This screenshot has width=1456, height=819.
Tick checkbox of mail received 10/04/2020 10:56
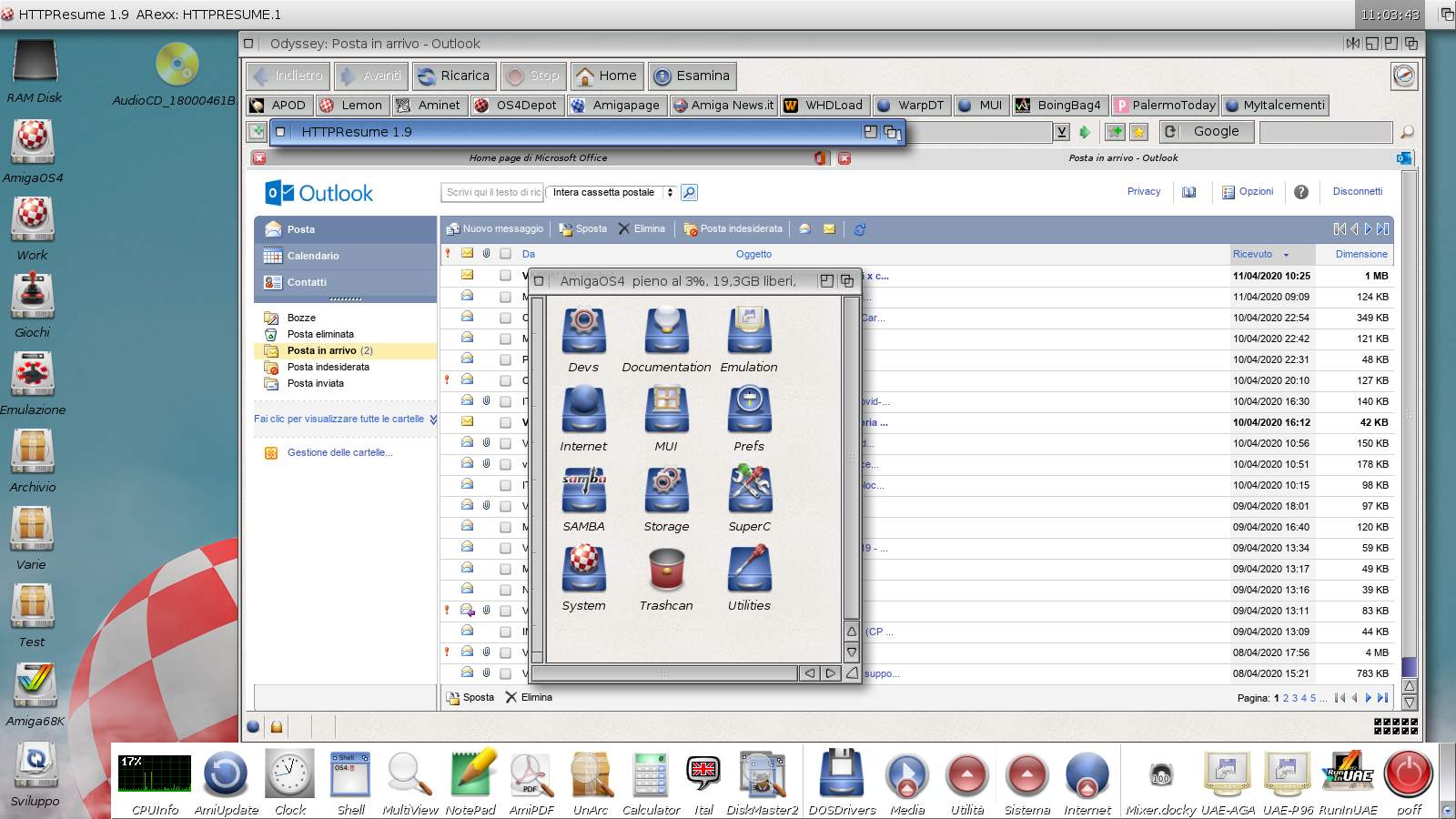[505, 442]
